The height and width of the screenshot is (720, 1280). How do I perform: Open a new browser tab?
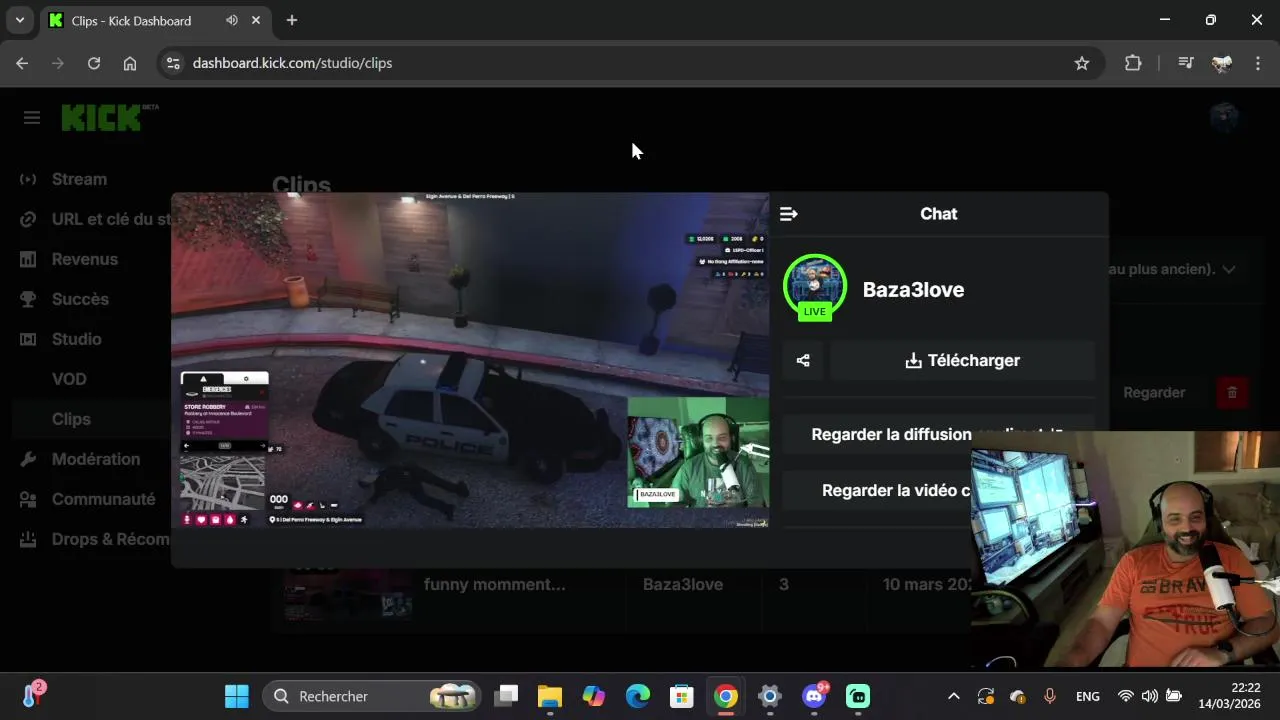point(292,20)
